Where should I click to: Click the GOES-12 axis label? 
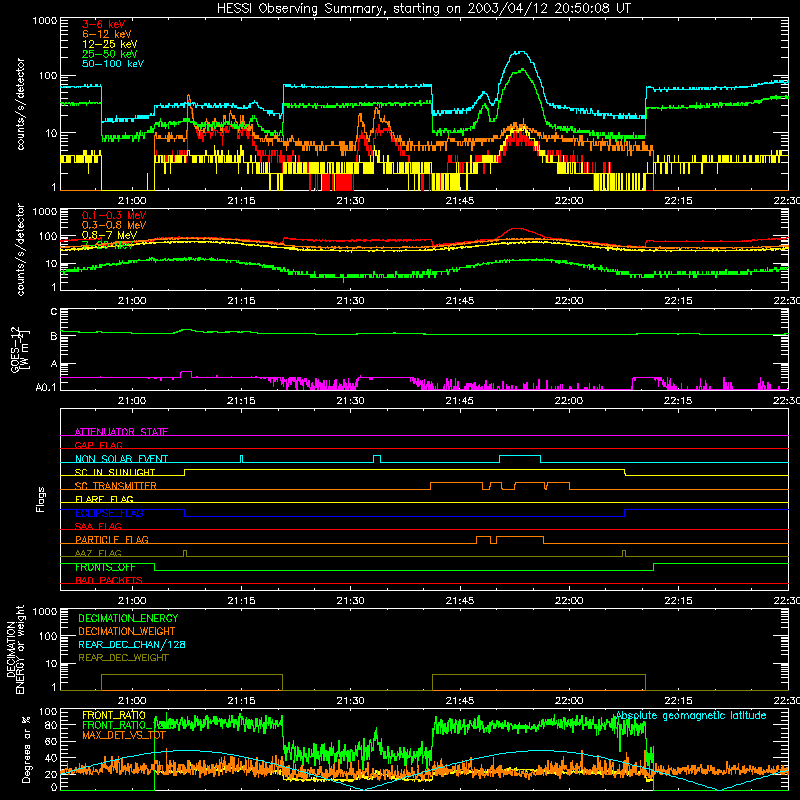19,349
